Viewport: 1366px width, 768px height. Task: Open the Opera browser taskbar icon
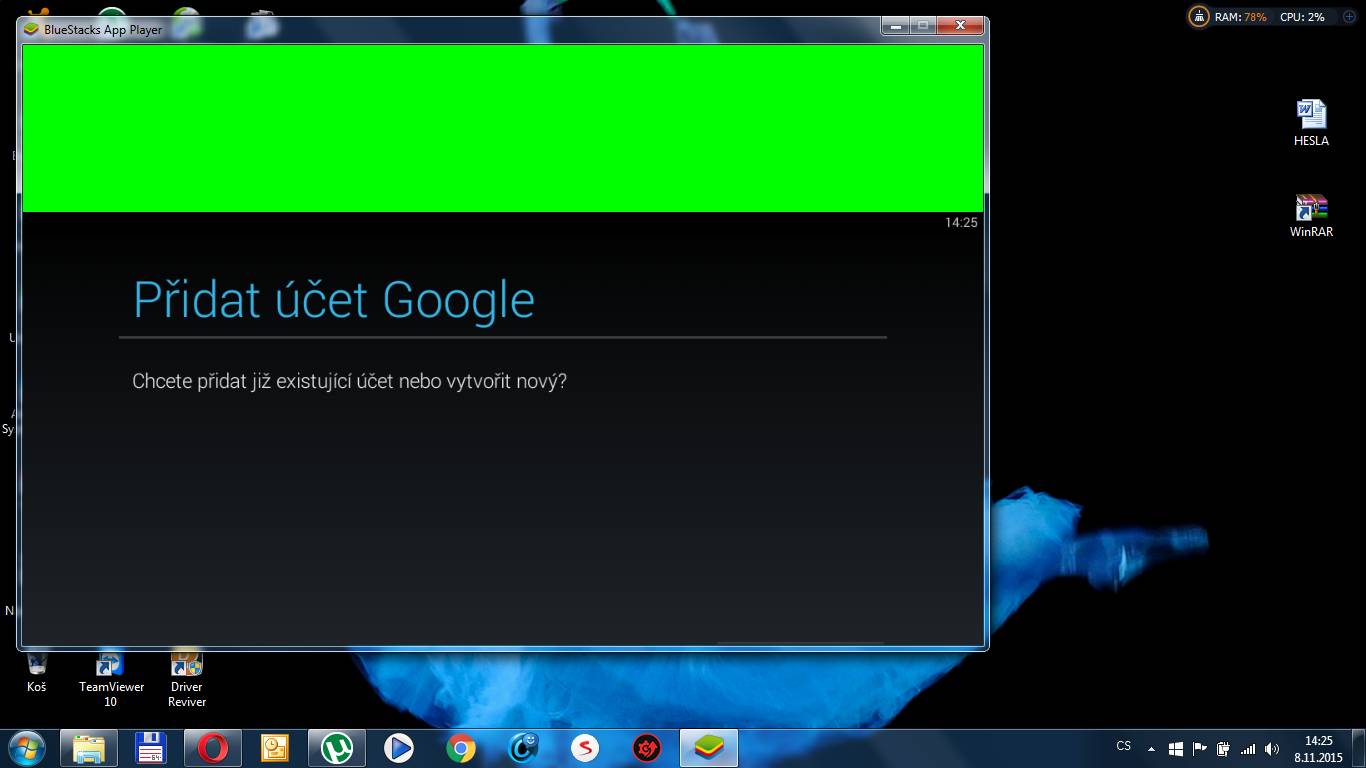[x=213, y=748]
